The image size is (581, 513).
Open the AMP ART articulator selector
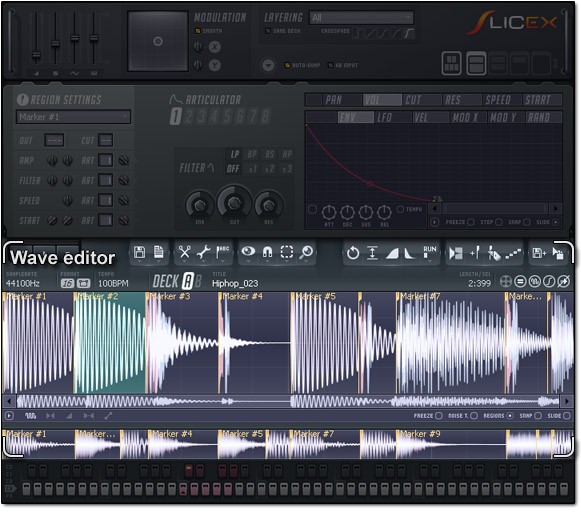[x=106, y=160]
